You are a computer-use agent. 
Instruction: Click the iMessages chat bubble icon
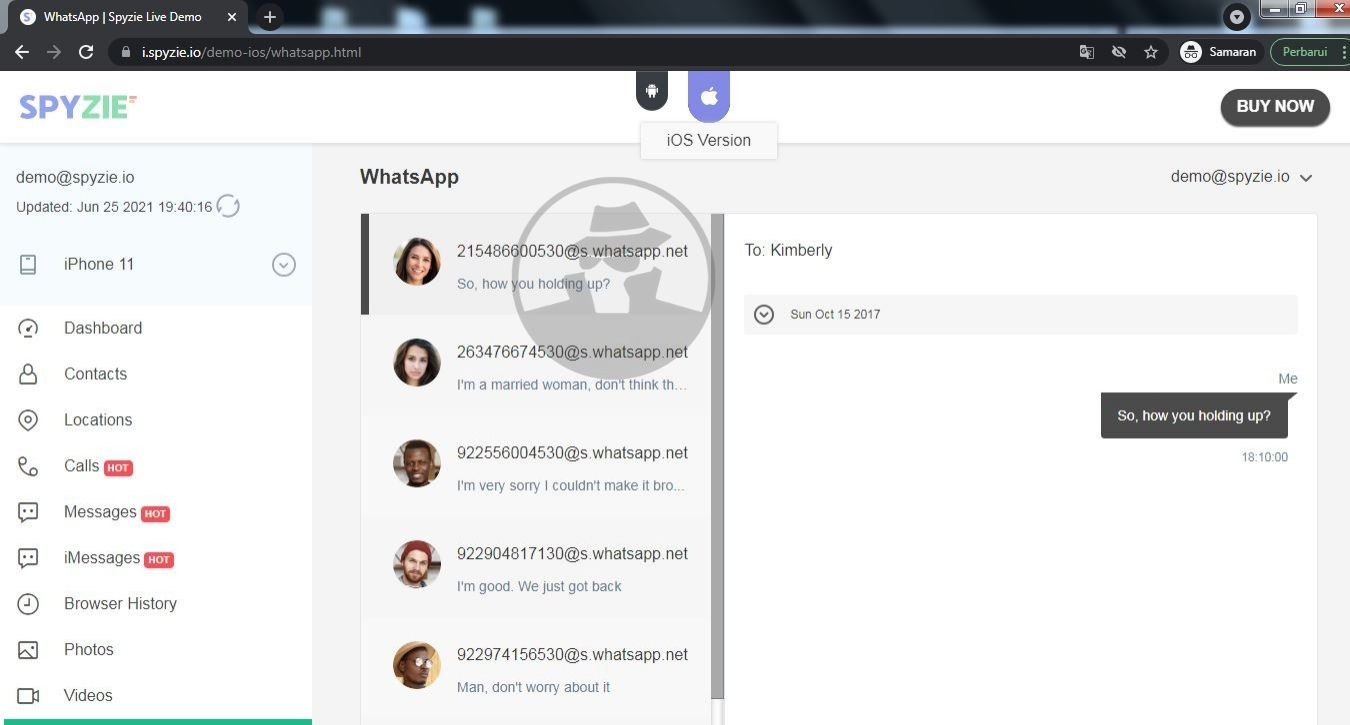(28, 558)
